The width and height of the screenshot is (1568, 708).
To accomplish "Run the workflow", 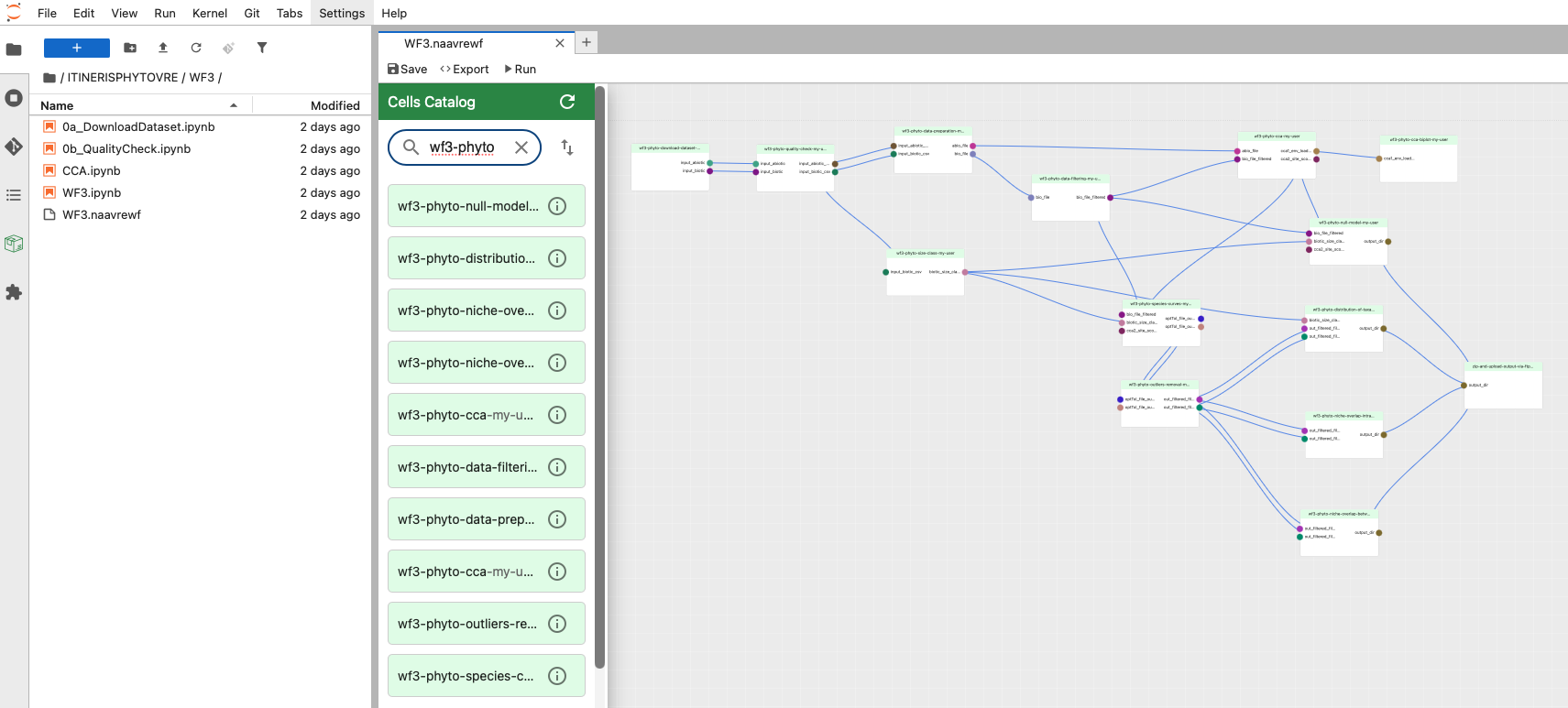I will [521, 69].
